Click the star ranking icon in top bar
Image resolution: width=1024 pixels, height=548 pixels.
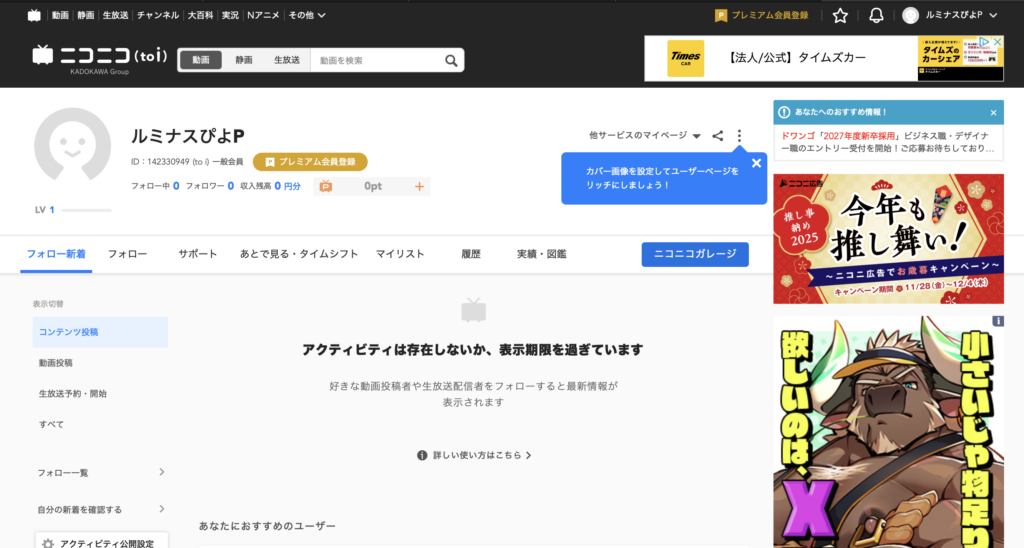pos(840,15)
